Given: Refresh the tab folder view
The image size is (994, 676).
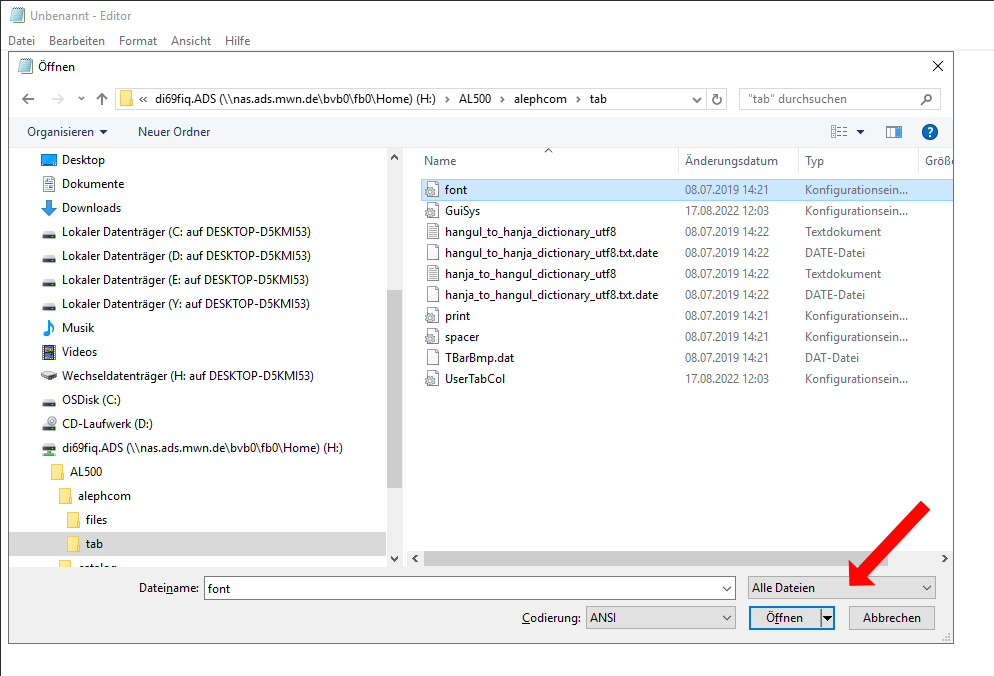Looking at the screenshot, I should (x=716, y=99).
